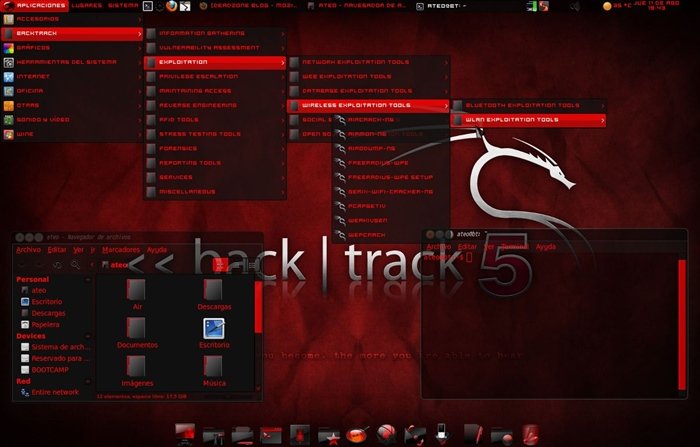Expand the Miscellaneous submenu arrow
The image size is (700, 447).
283,192
